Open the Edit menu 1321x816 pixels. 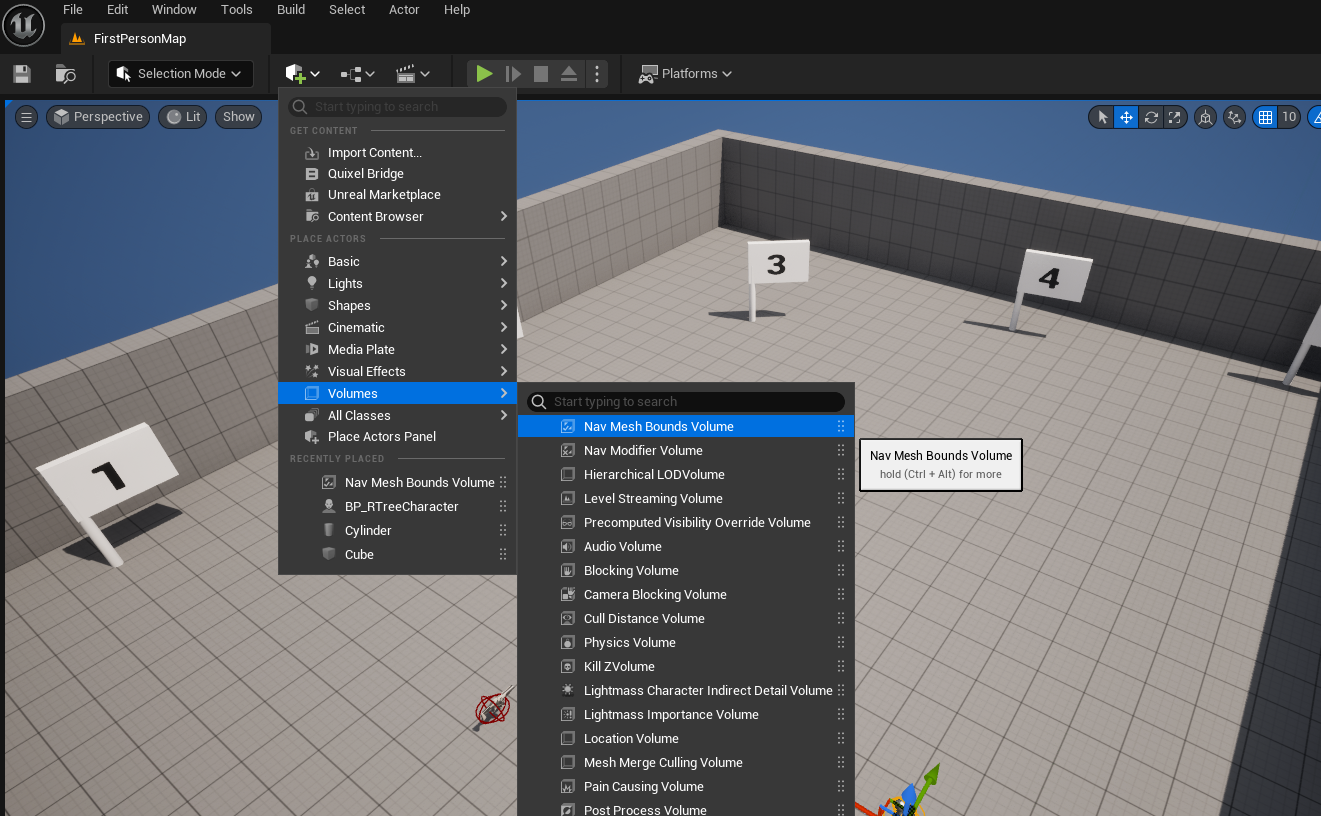(x=118, y=10)
